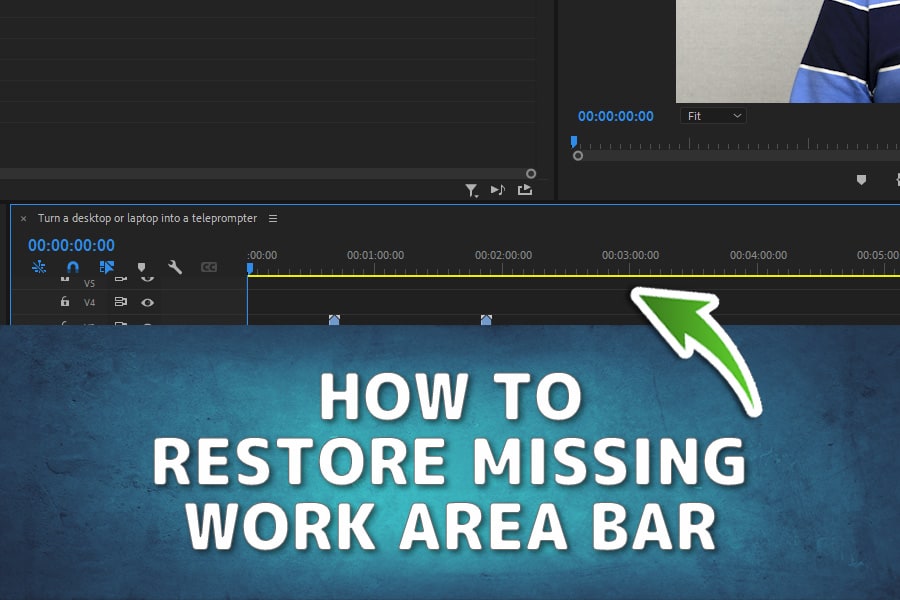Enable Snap with the magnet icon

71,267
